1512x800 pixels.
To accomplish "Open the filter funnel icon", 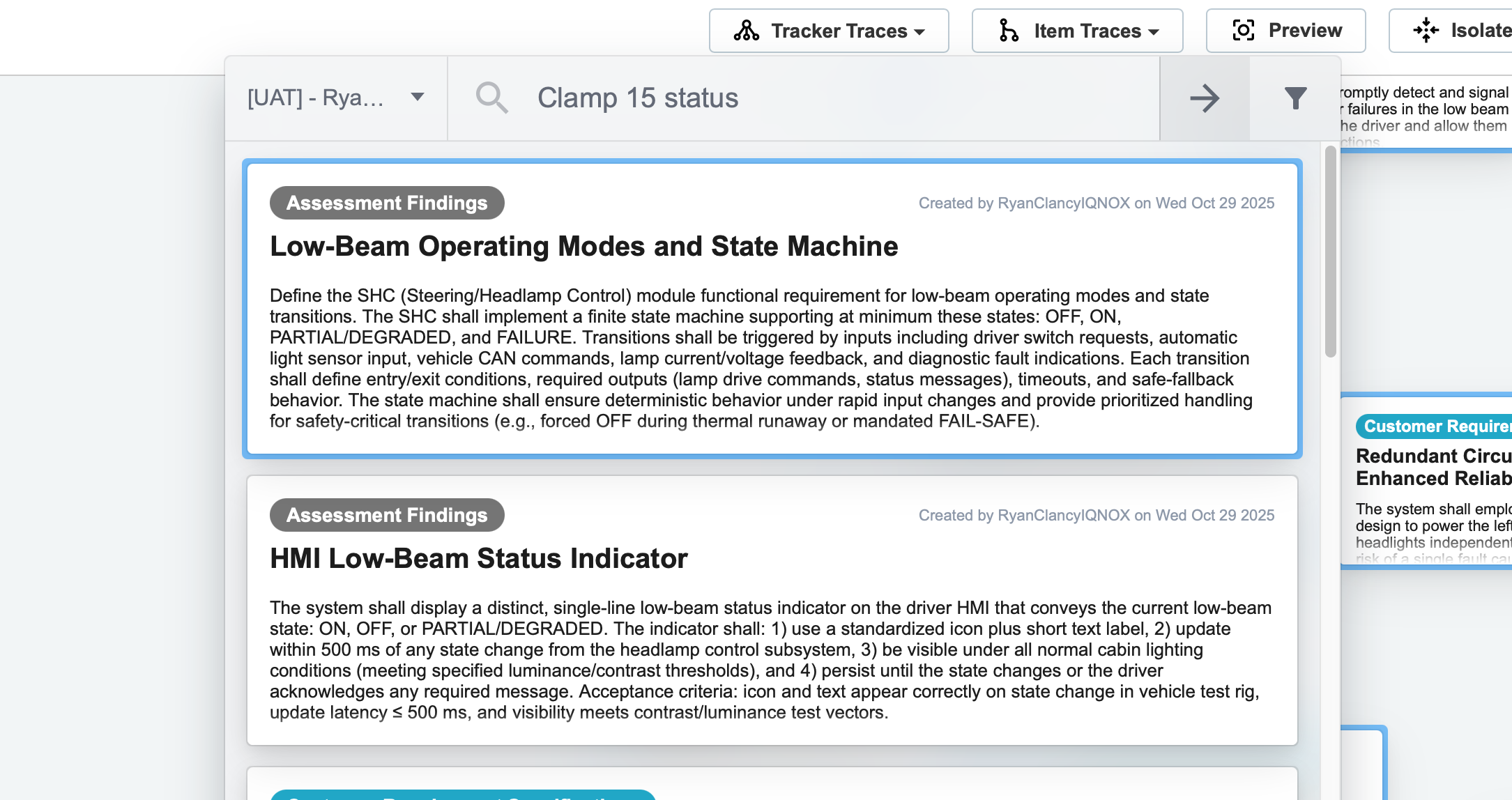I will click(1295, 98).
